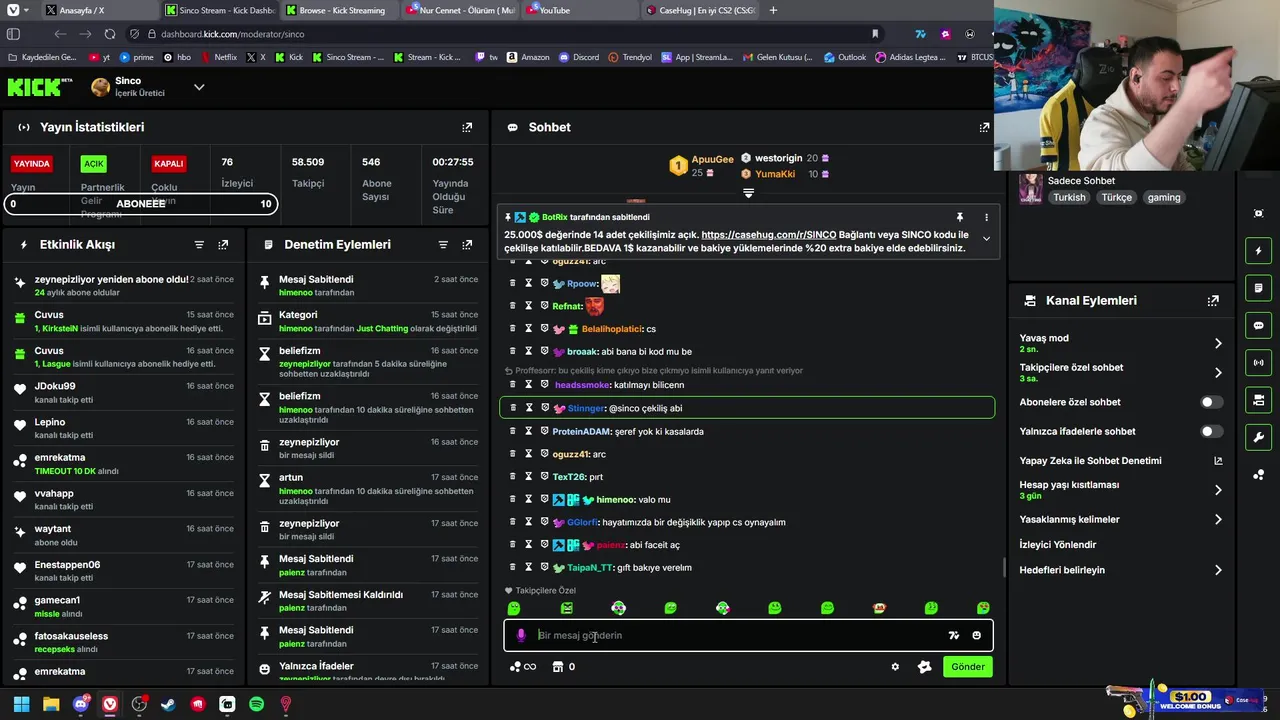Click the chat scrollbar
The image size is (1280, 720).
1004,567
